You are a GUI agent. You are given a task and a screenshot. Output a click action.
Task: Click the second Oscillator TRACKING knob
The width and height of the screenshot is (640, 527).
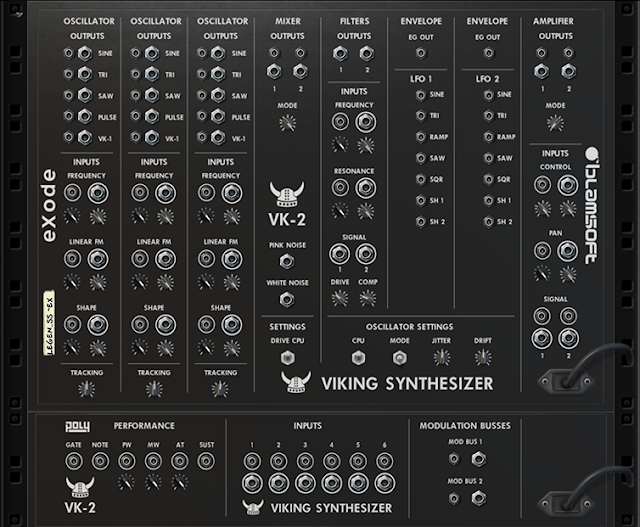click(154, 389)
